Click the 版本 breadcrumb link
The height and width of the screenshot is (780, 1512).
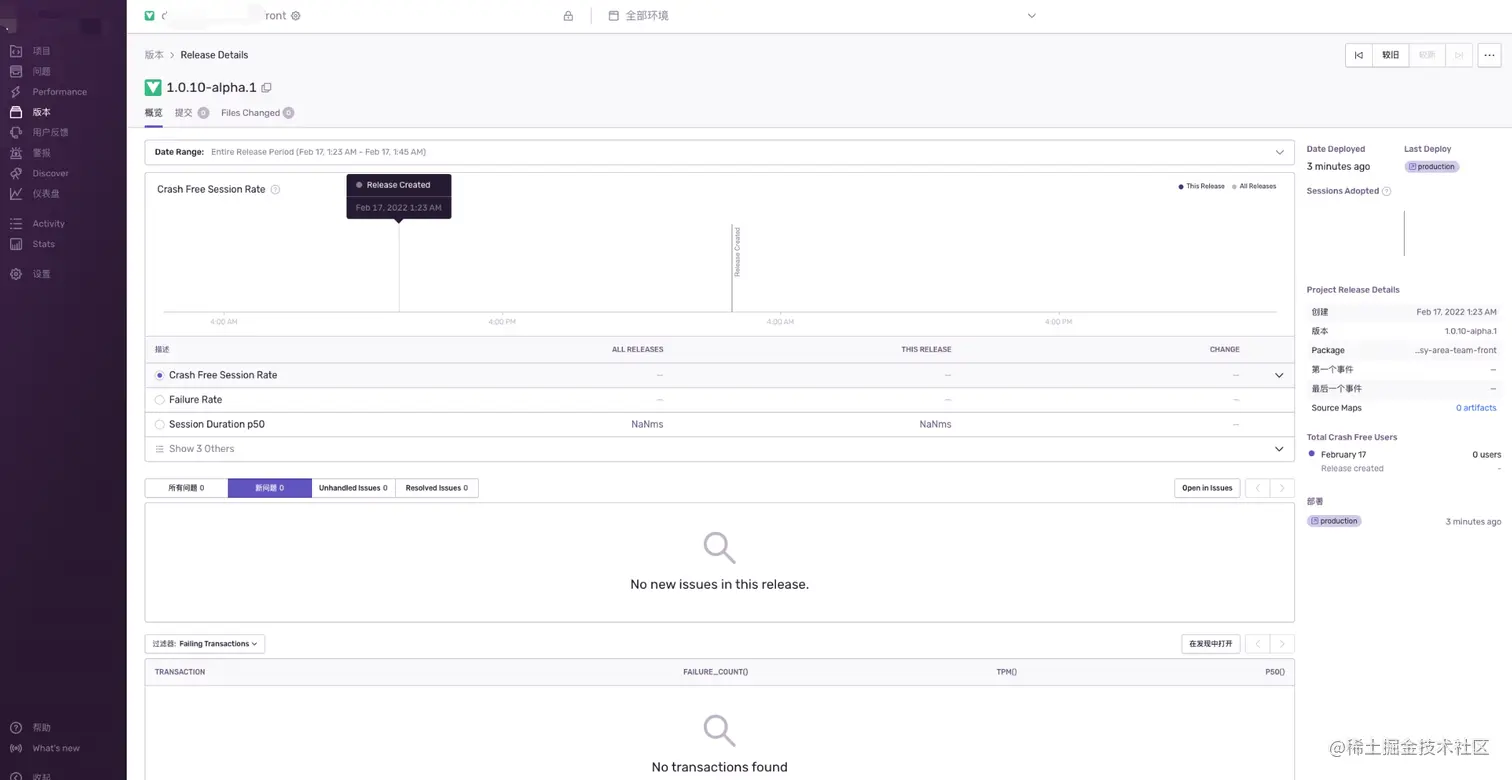click(x=154, y=55)
